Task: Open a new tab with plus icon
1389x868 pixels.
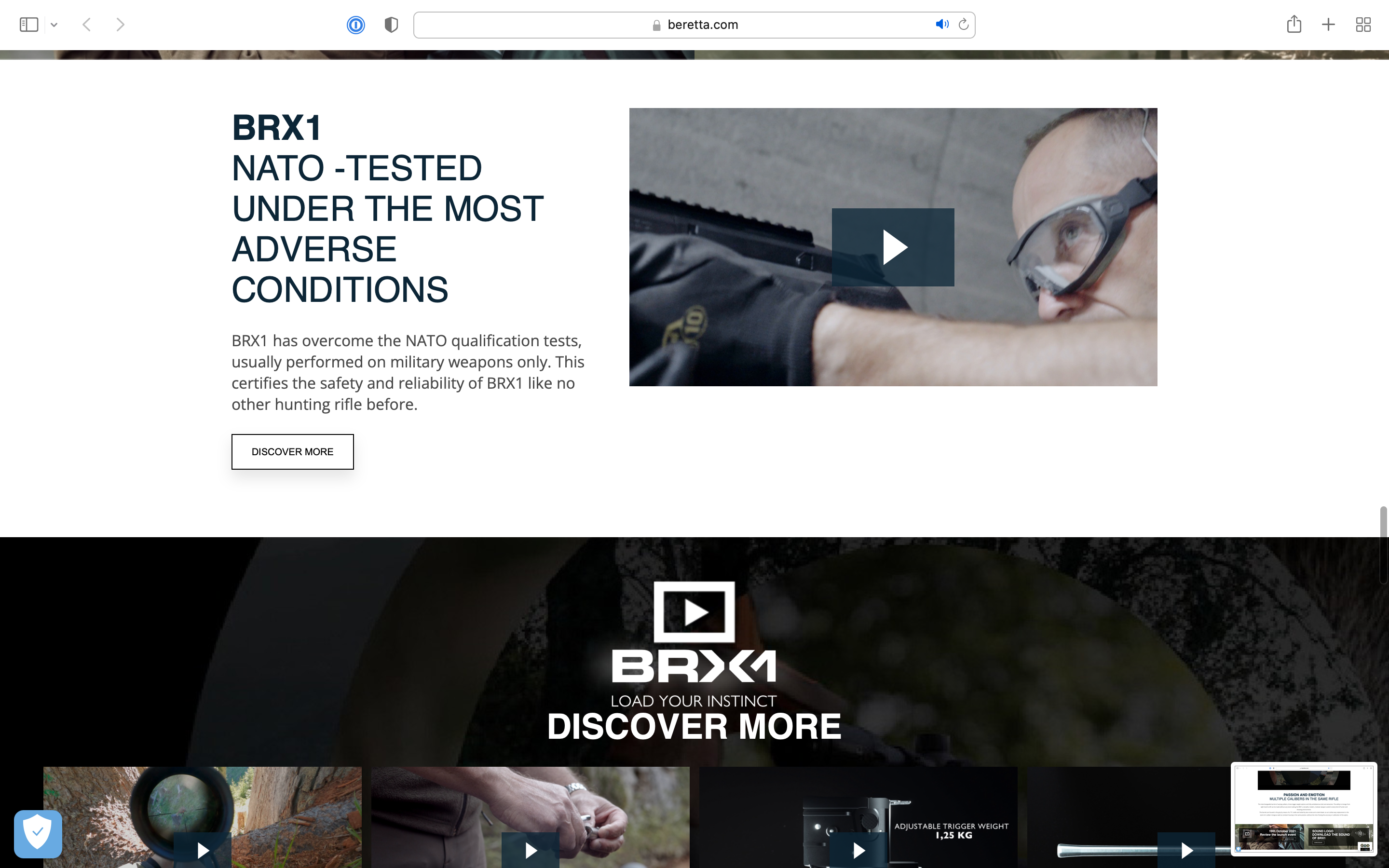Action: point(1328,25)
